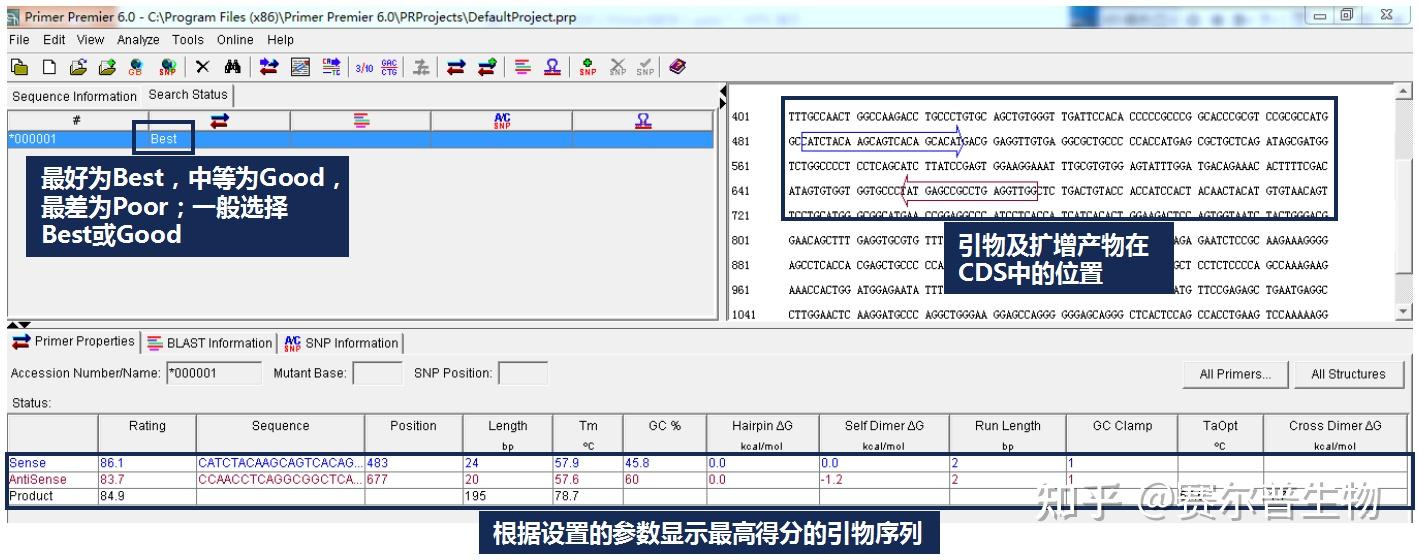This screenshot has width=1418, height=560.
Task: Switch to the Sequence Information tab
Action: click(x=74, y=97)
